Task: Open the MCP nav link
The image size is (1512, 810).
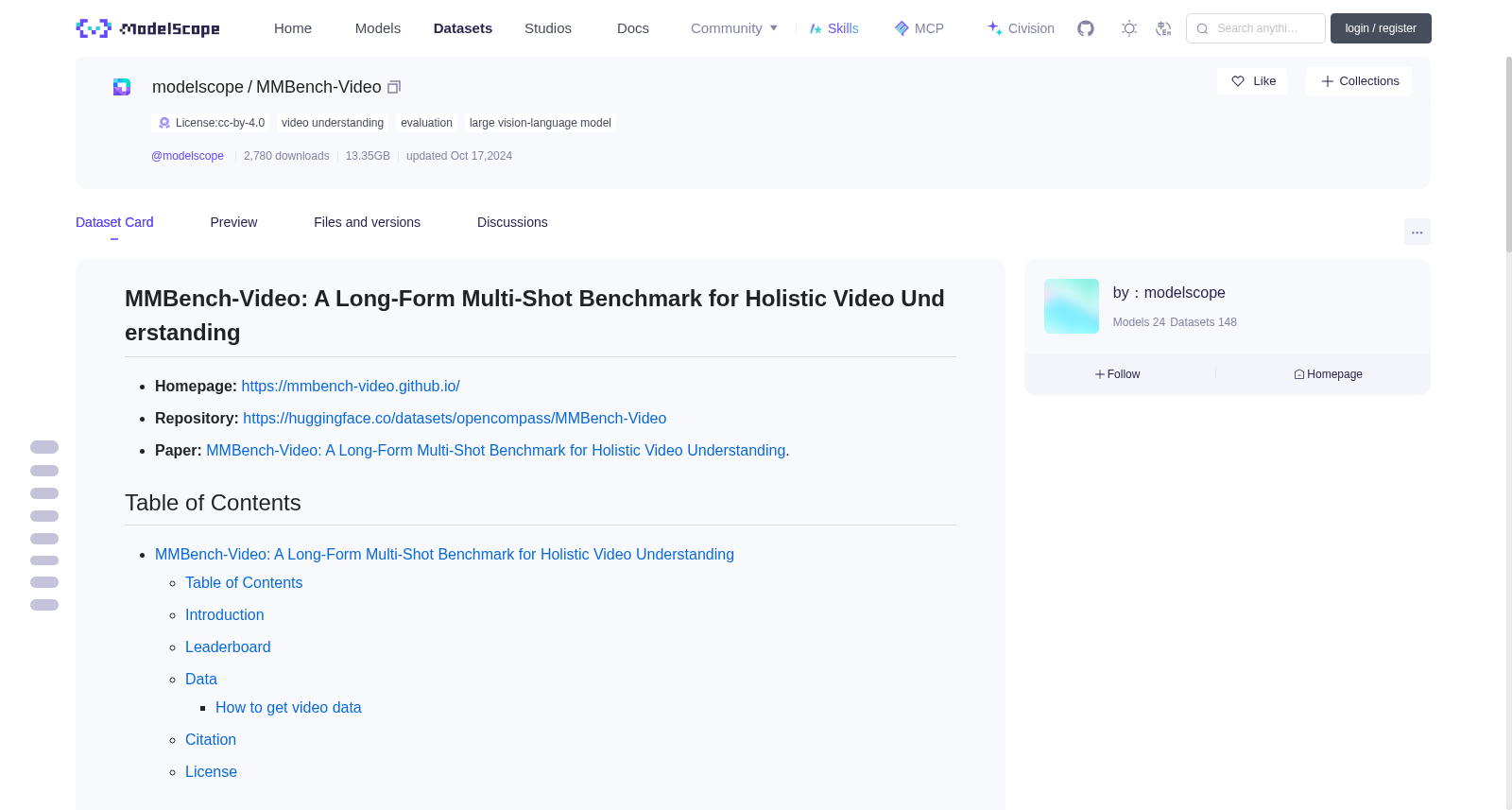Action: point(919,28)
